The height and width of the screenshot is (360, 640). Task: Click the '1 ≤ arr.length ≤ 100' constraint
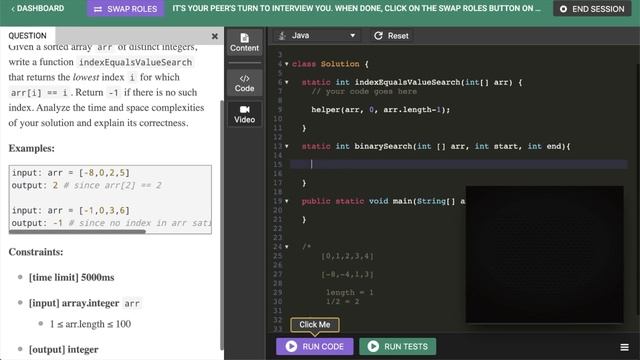pyautogui.click(x=90, y=324)
